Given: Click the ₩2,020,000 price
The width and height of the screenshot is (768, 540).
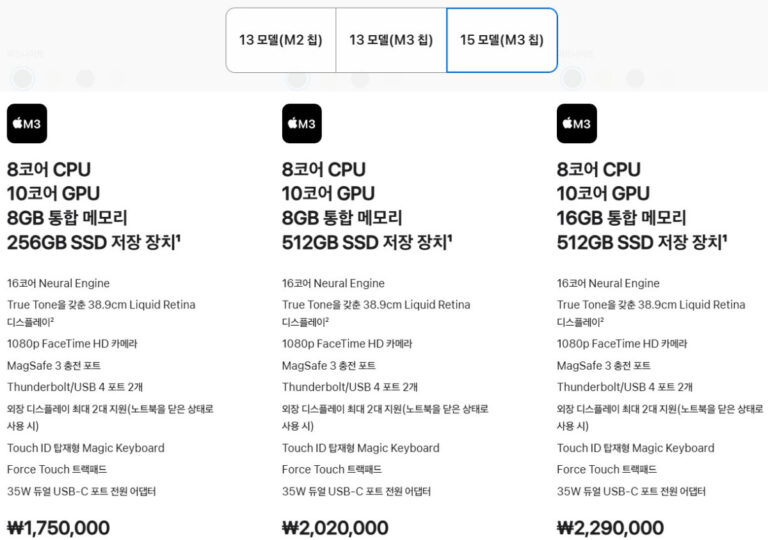Looking at the screenshot, I should click(335, 528).
